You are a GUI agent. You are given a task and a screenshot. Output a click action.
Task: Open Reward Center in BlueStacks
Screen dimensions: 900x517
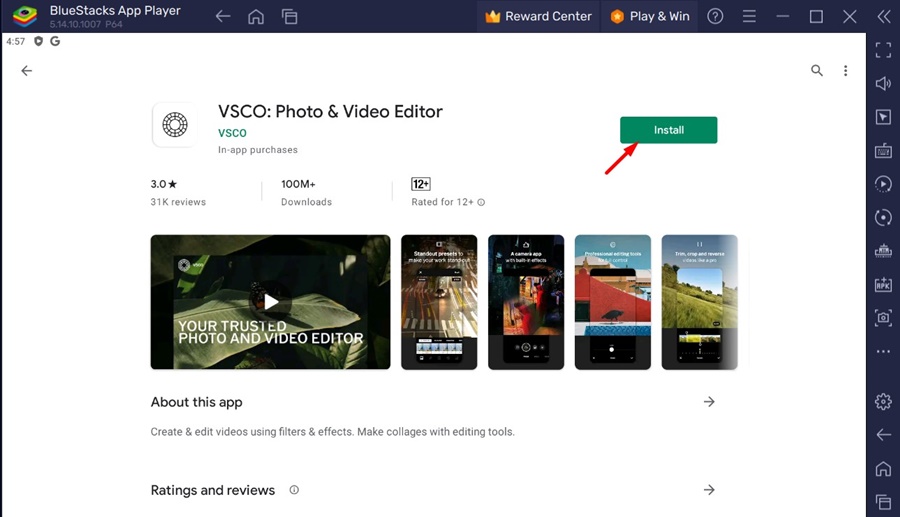coord(538,16)
